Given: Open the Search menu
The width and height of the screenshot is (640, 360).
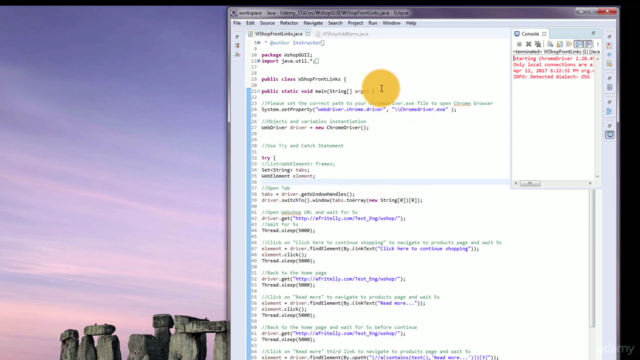Looking at the screenshot, I should point(335,23).
